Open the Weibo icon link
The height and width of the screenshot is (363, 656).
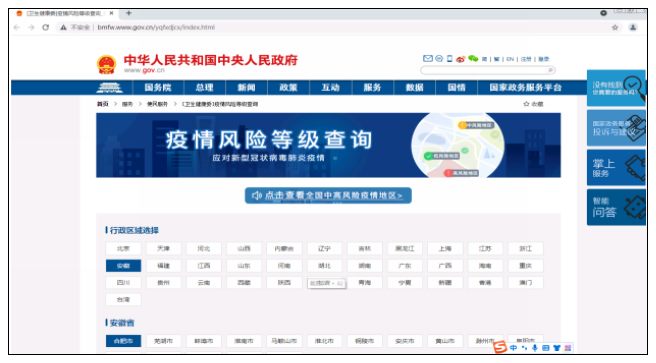[x=461, y=59]
